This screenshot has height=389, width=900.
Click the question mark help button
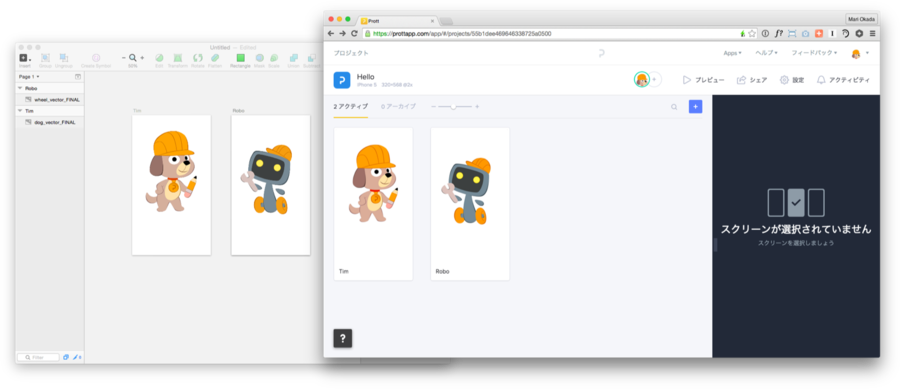tap(343, 339)
